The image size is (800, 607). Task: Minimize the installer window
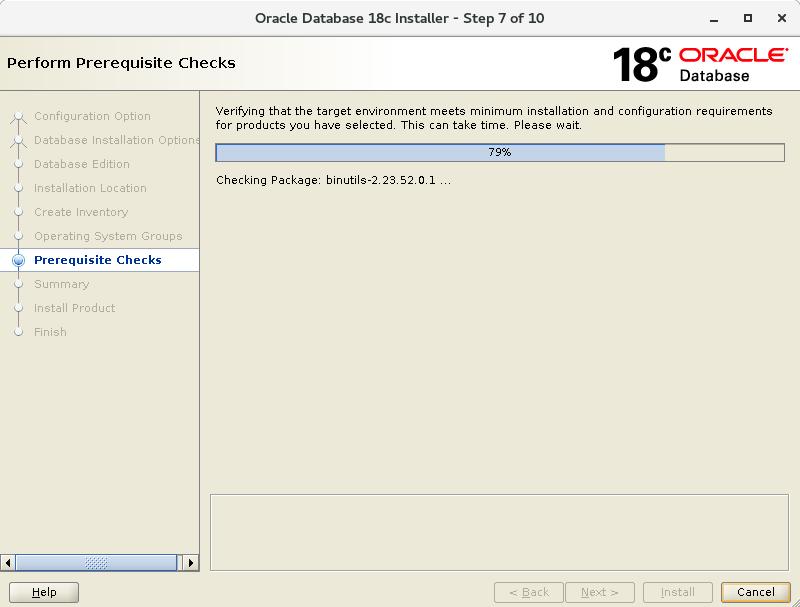click(714, 19)
